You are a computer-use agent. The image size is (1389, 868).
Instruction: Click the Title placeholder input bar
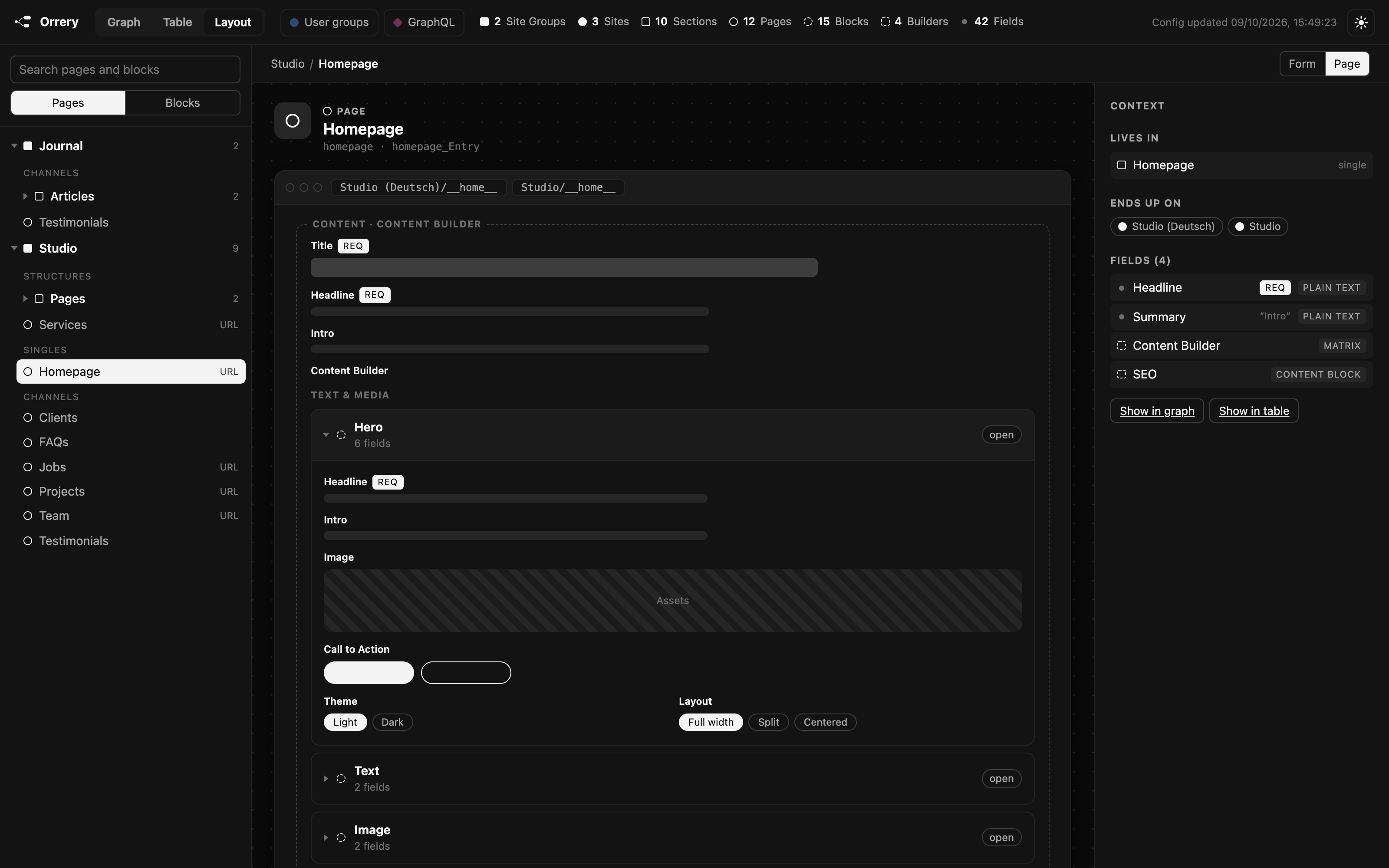pos(564,267)
